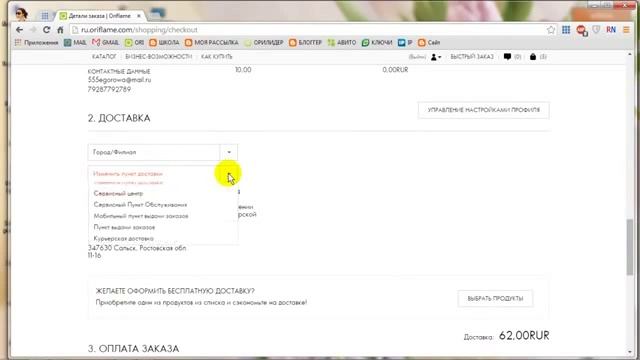Click the Выйти logout link

[x=417, y=57]
